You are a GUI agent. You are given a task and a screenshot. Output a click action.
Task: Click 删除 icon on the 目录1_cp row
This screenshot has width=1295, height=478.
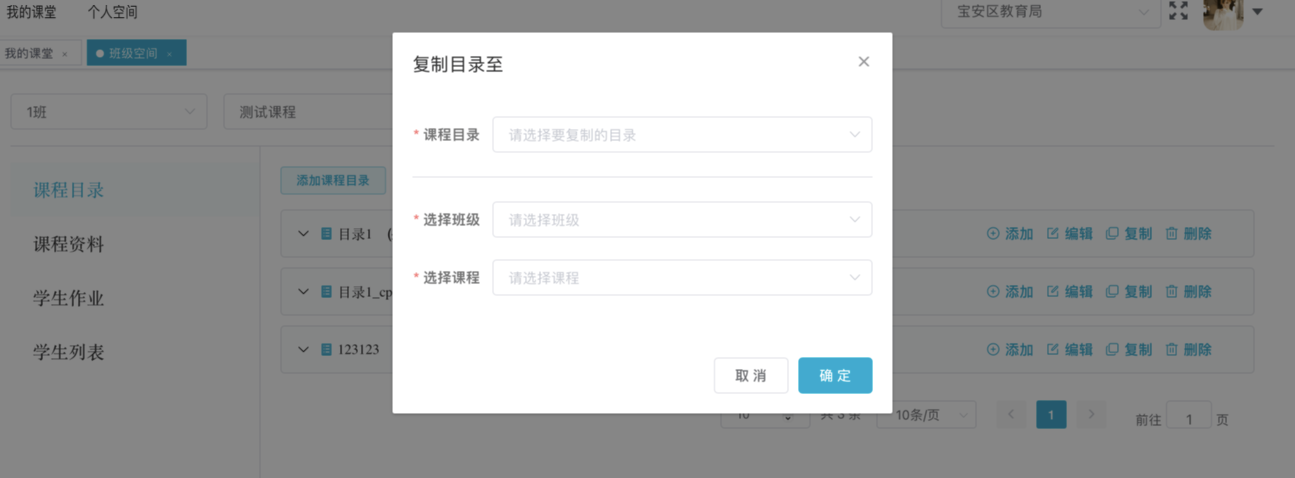click(1188, 292)
